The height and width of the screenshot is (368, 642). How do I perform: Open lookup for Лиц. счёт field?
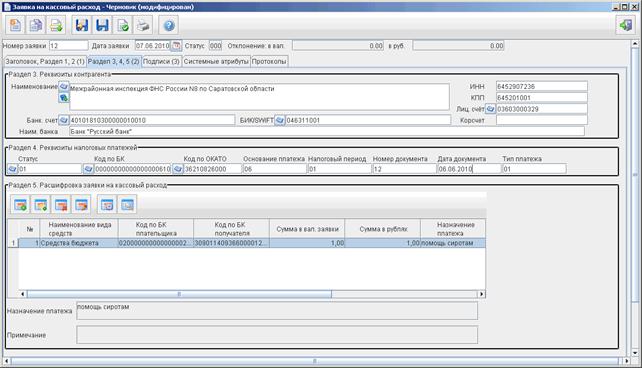point(491,109)
